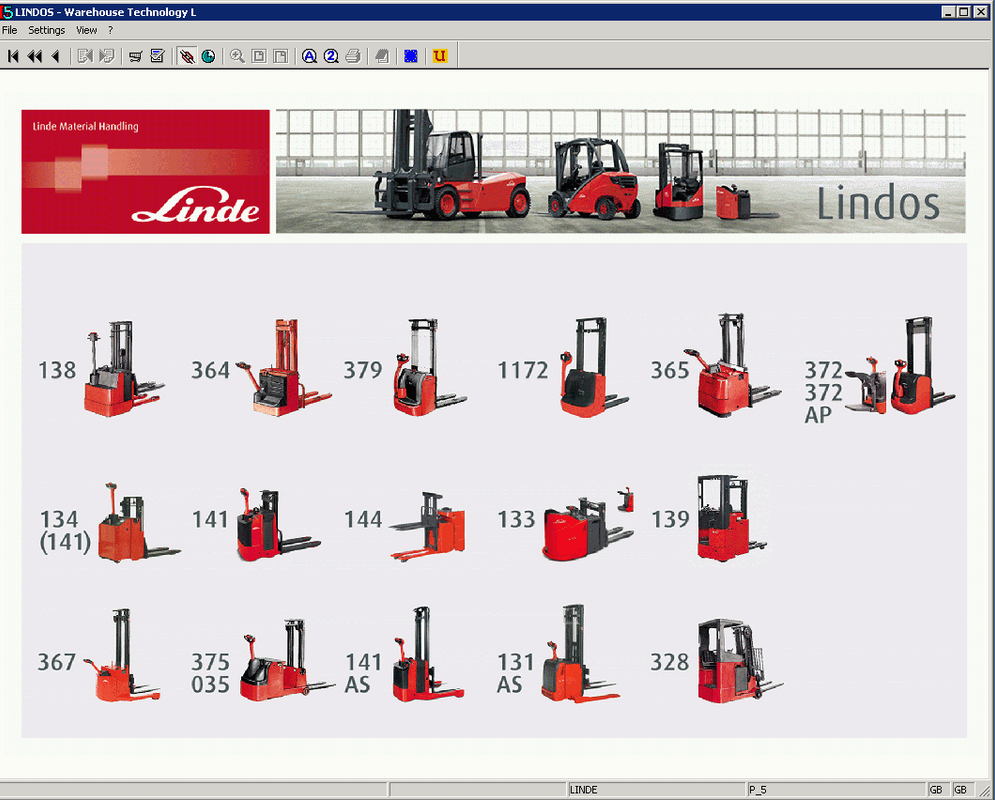Click the LINDOS title bar app icon
995x800 pixels.
pos(7,12)
